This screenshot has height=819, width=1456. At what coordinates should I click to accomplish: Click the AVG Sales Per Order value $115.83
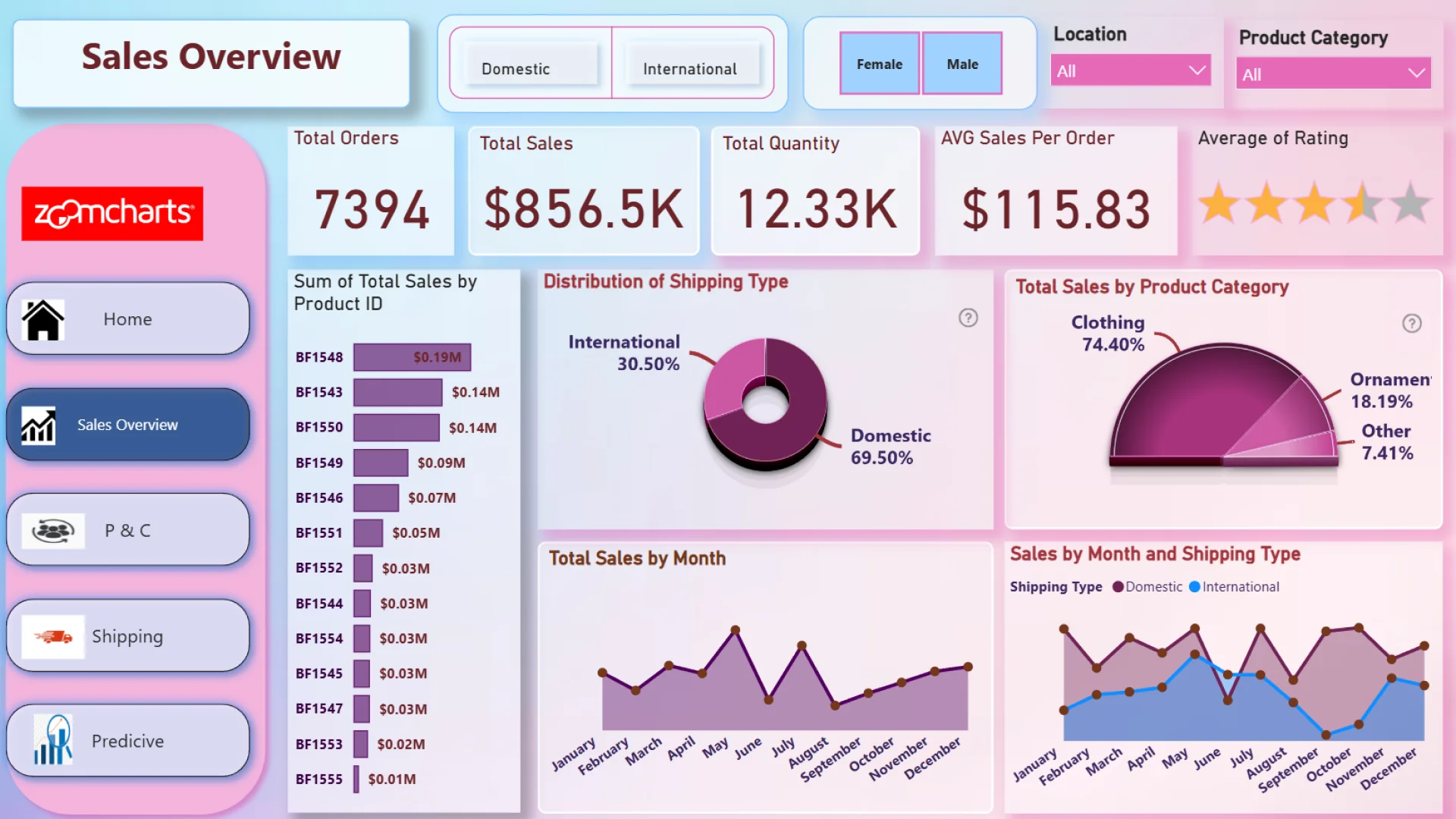coord(1056,210)
